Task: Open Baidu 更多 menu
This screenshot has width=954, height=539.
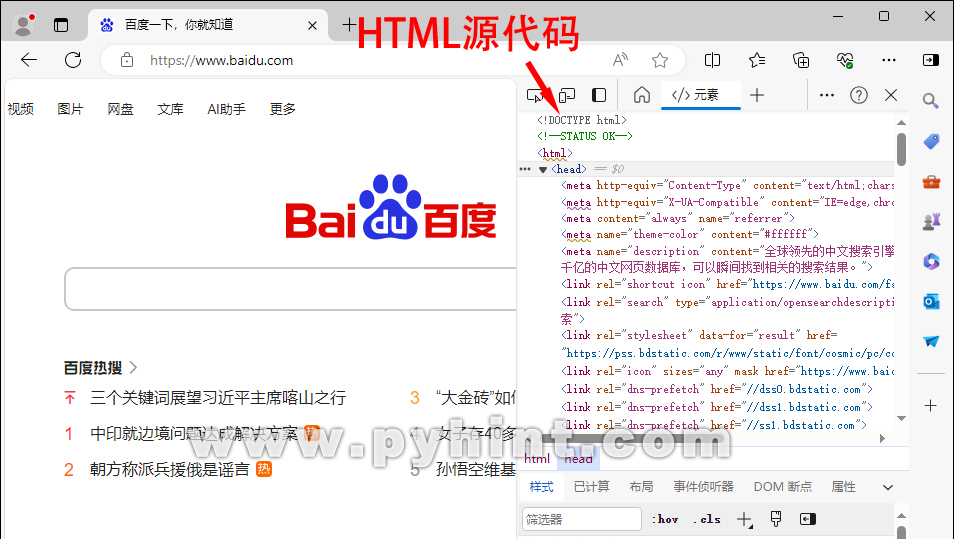Action: (282, 109)
